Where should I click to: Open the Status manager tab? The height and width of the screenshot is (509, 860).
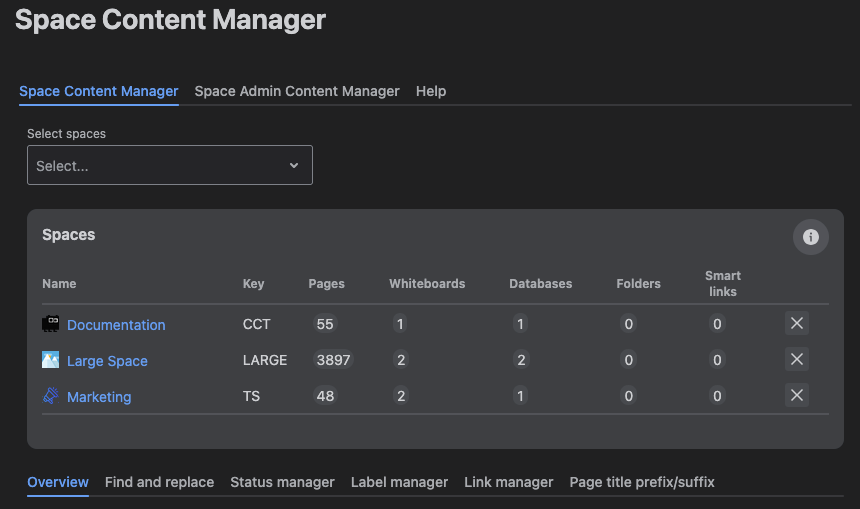(x=282, y=482)
